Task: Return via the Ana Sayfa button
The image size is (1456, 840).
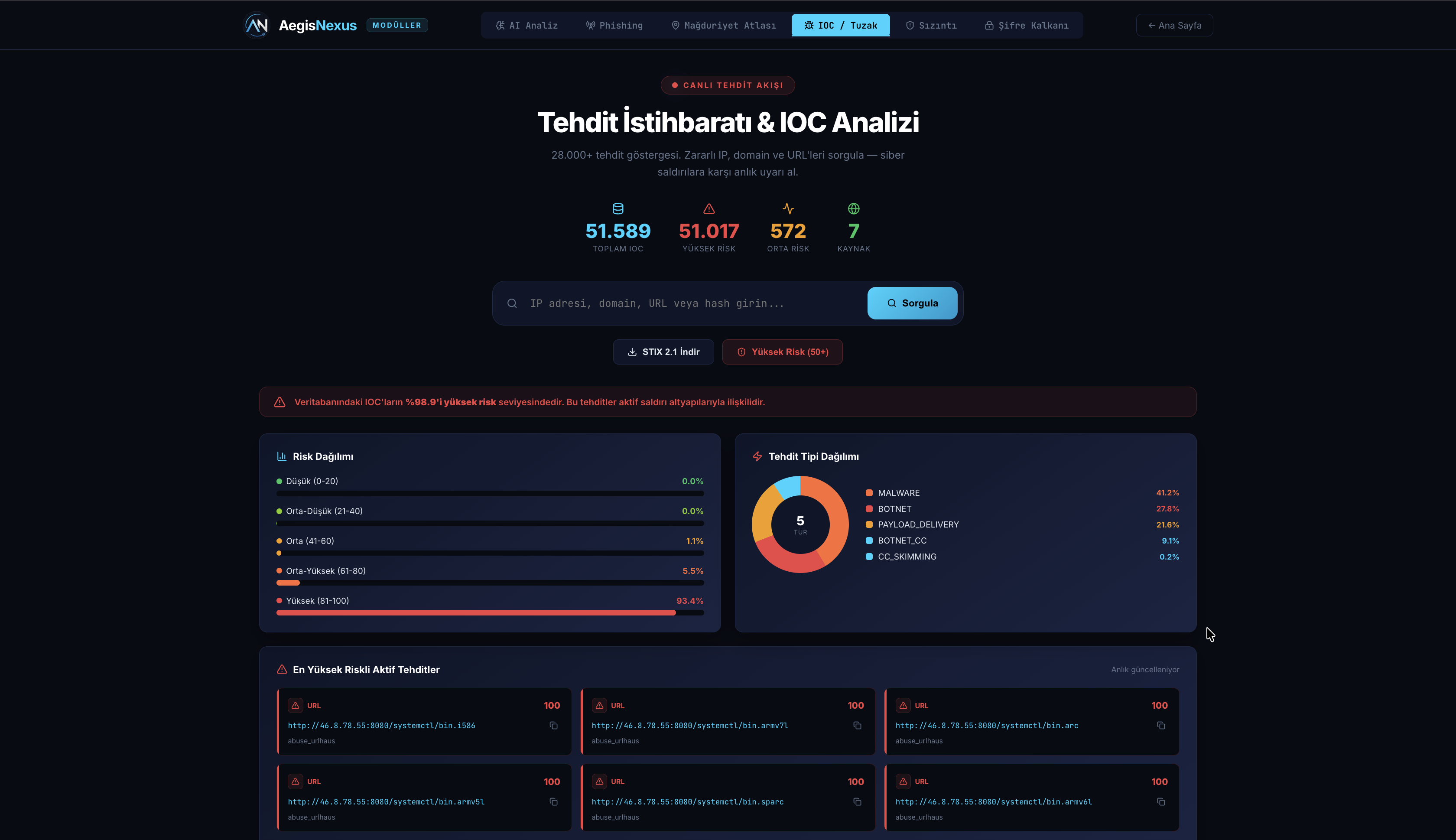Action: click(1175, 26)
